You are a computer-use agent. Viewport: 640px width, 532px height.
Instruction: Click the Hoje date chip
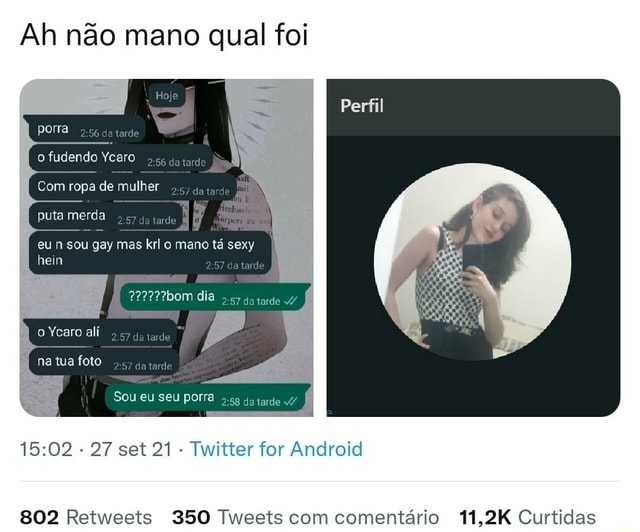point(167,96)
